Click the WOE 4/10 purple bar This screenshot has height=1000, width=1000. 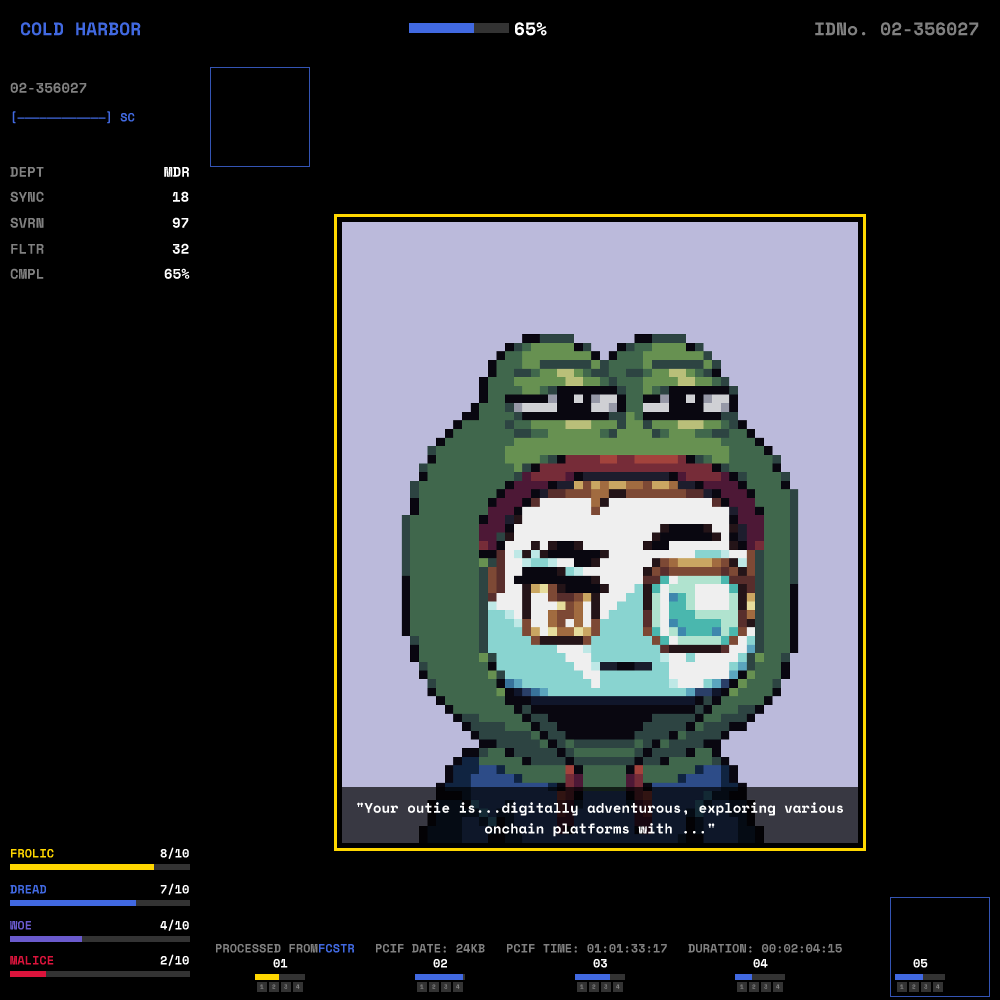(x=99, y=939)
